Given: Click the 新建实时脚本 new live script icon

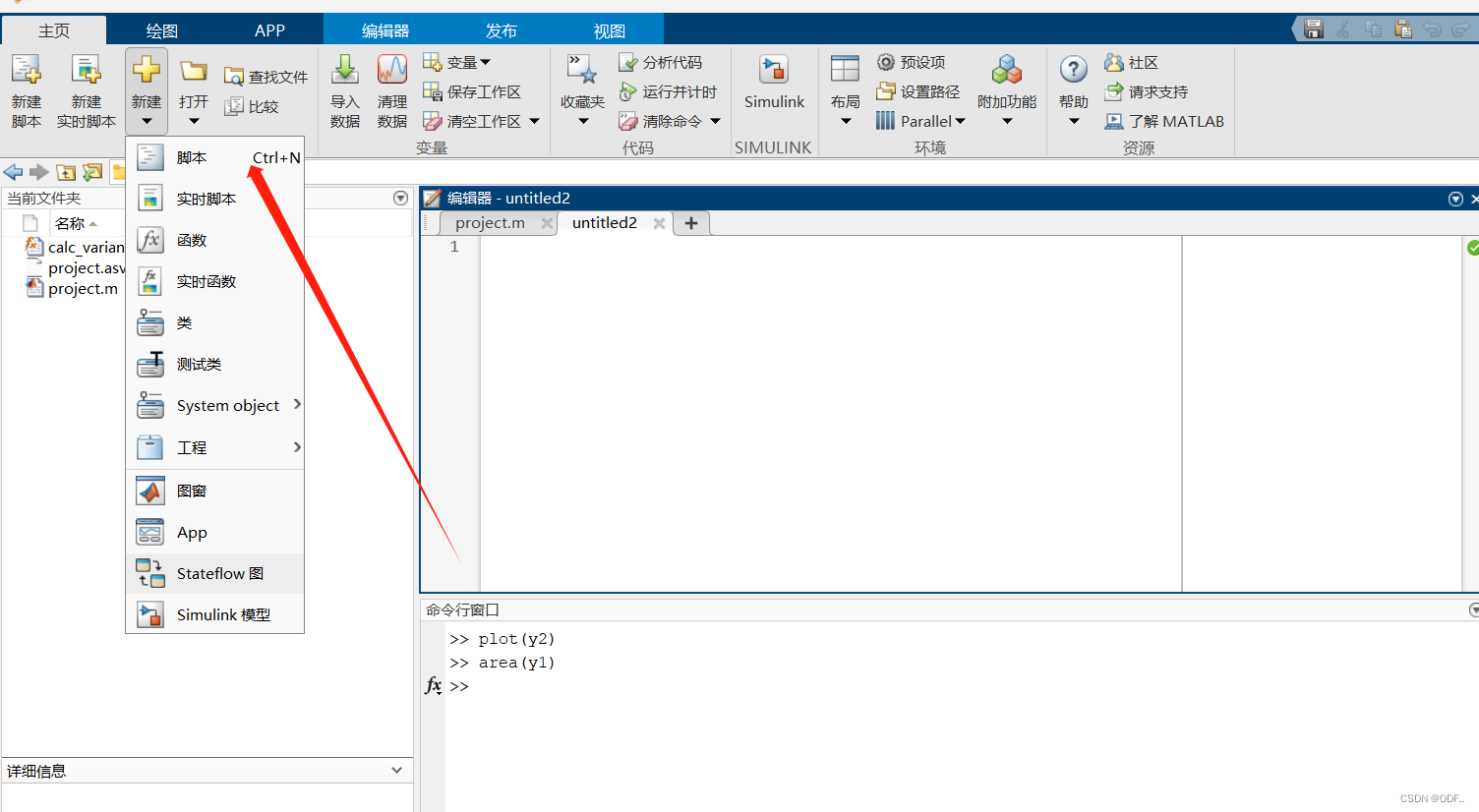Looking at the screenshot, I should coord(86,72).
